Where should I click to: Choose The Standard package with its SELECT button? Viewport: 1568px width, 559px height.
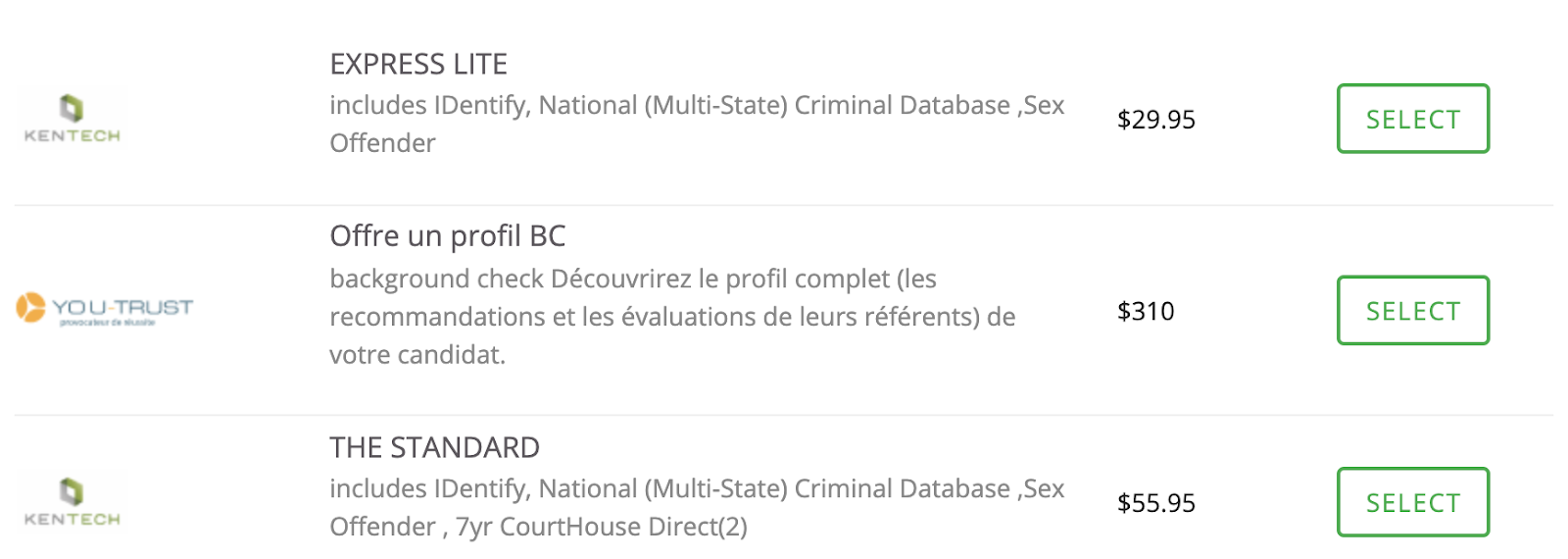[1413, 502]
